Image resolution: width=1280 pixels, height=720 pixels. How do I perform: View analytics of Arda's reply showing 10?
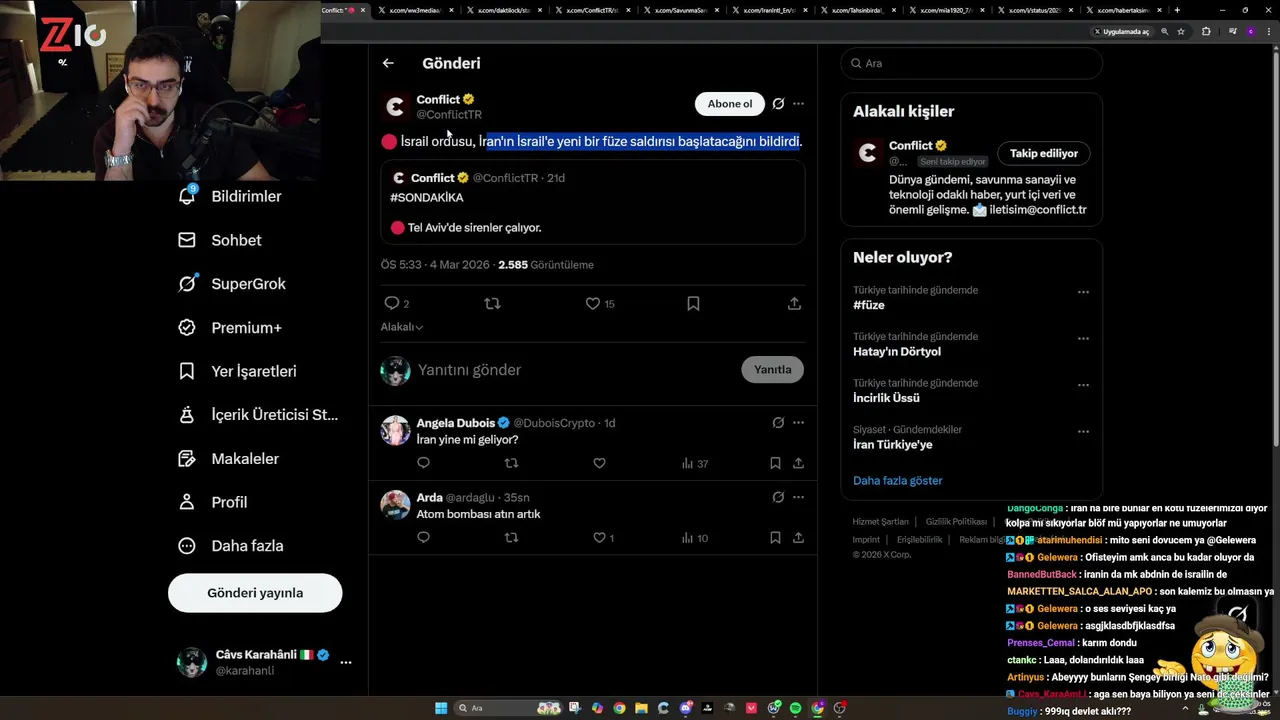point(695,538)
